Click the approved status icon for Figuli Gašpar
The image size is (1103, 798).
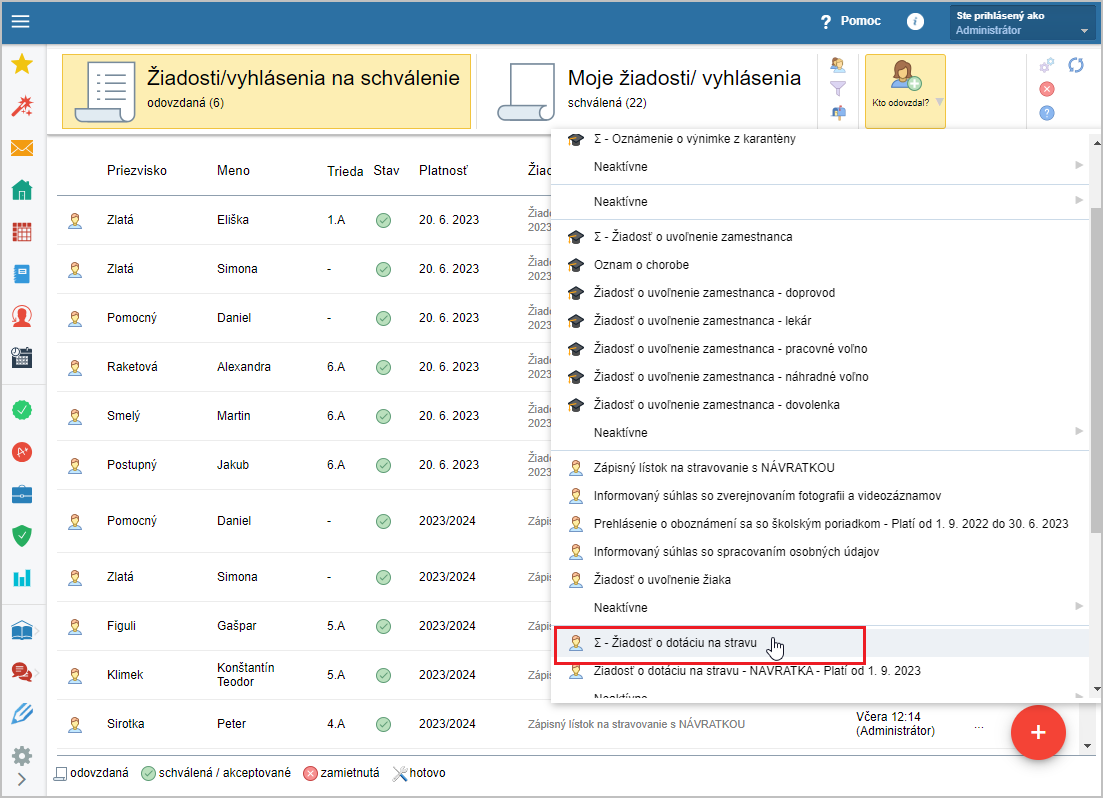pos(383,626)
